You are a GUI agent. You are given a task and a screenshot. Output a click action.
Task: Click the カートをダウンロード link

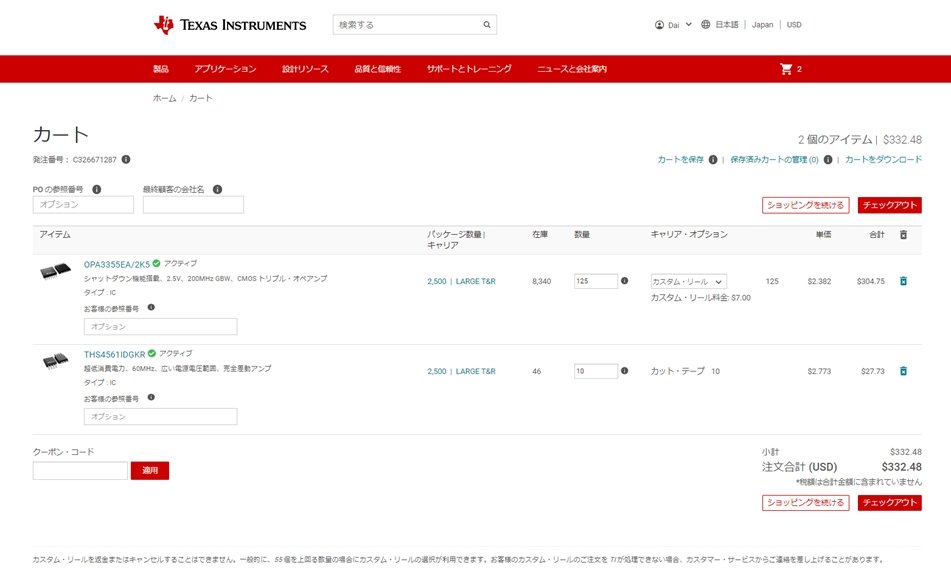point(883,159)
